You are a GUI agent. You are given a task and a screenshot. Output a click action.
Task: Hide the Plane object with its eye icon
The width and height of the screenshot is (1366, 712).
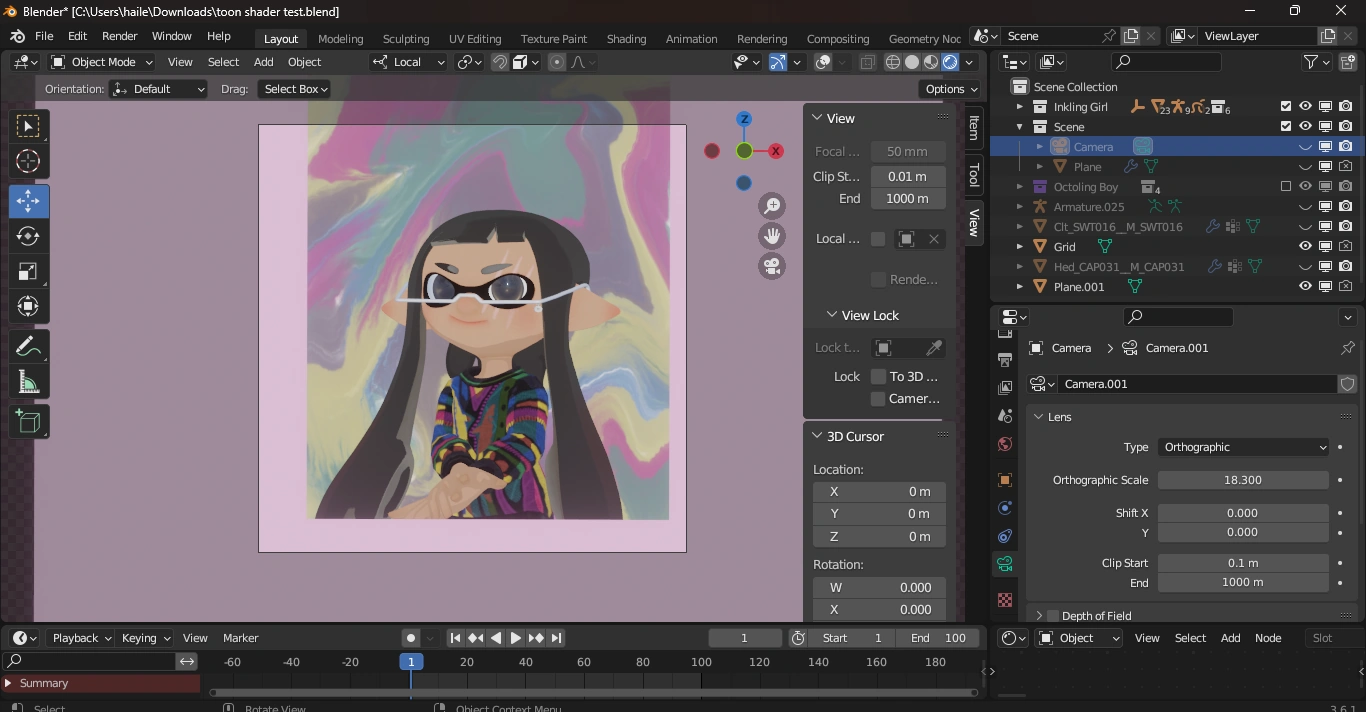pyautogui.click(x=1305, y=166)
